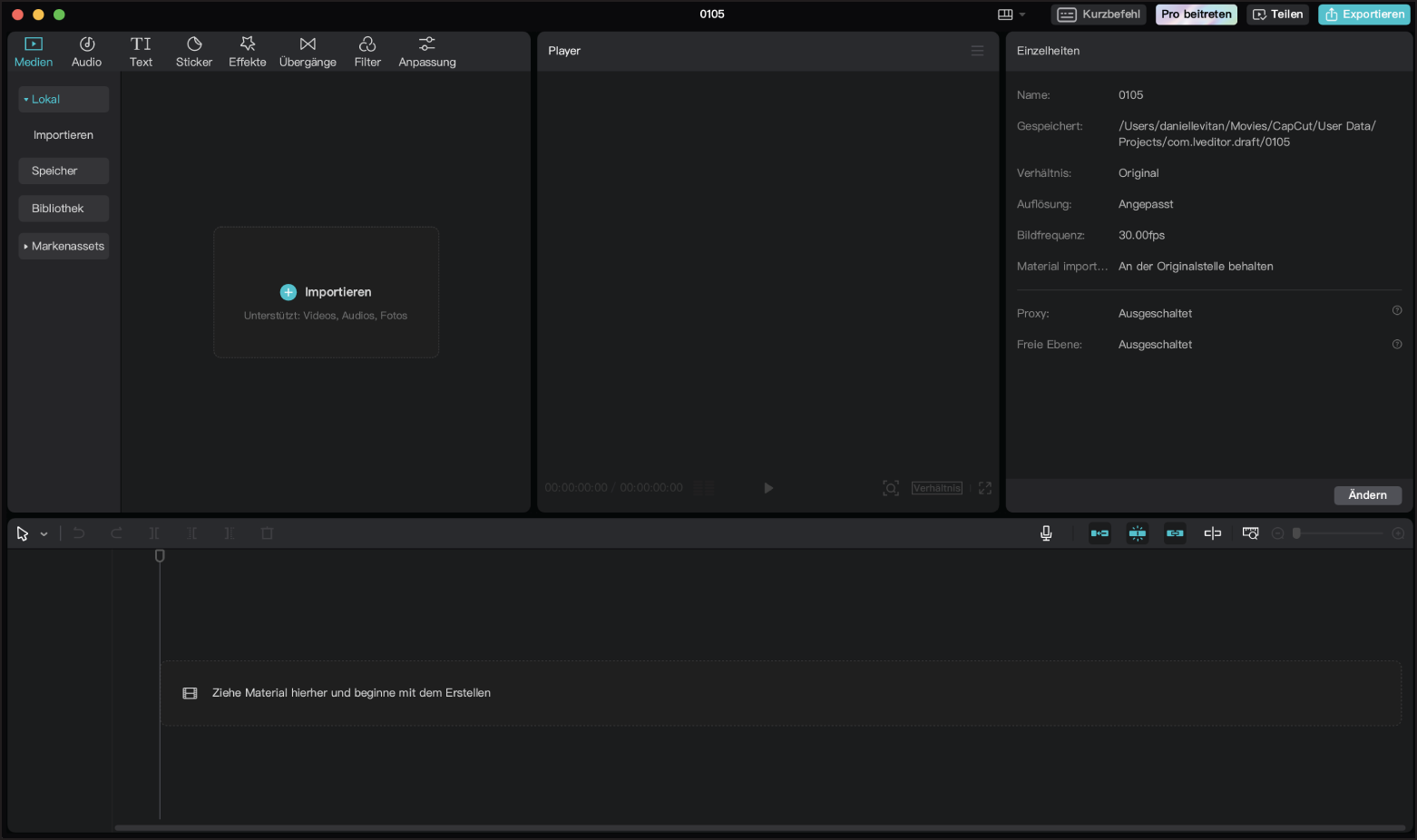
Task: Toggle the main track magnet
Action: coord(1099,533)
